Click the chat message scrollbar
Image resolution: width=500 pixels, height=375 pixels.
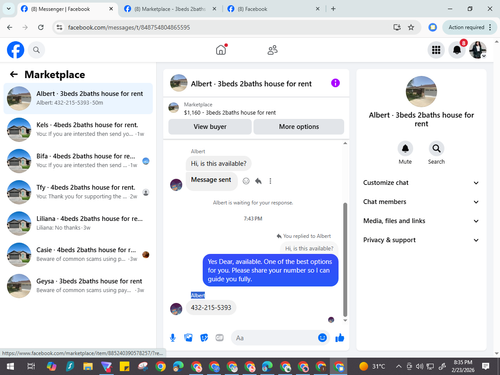[x=345, y=260]
